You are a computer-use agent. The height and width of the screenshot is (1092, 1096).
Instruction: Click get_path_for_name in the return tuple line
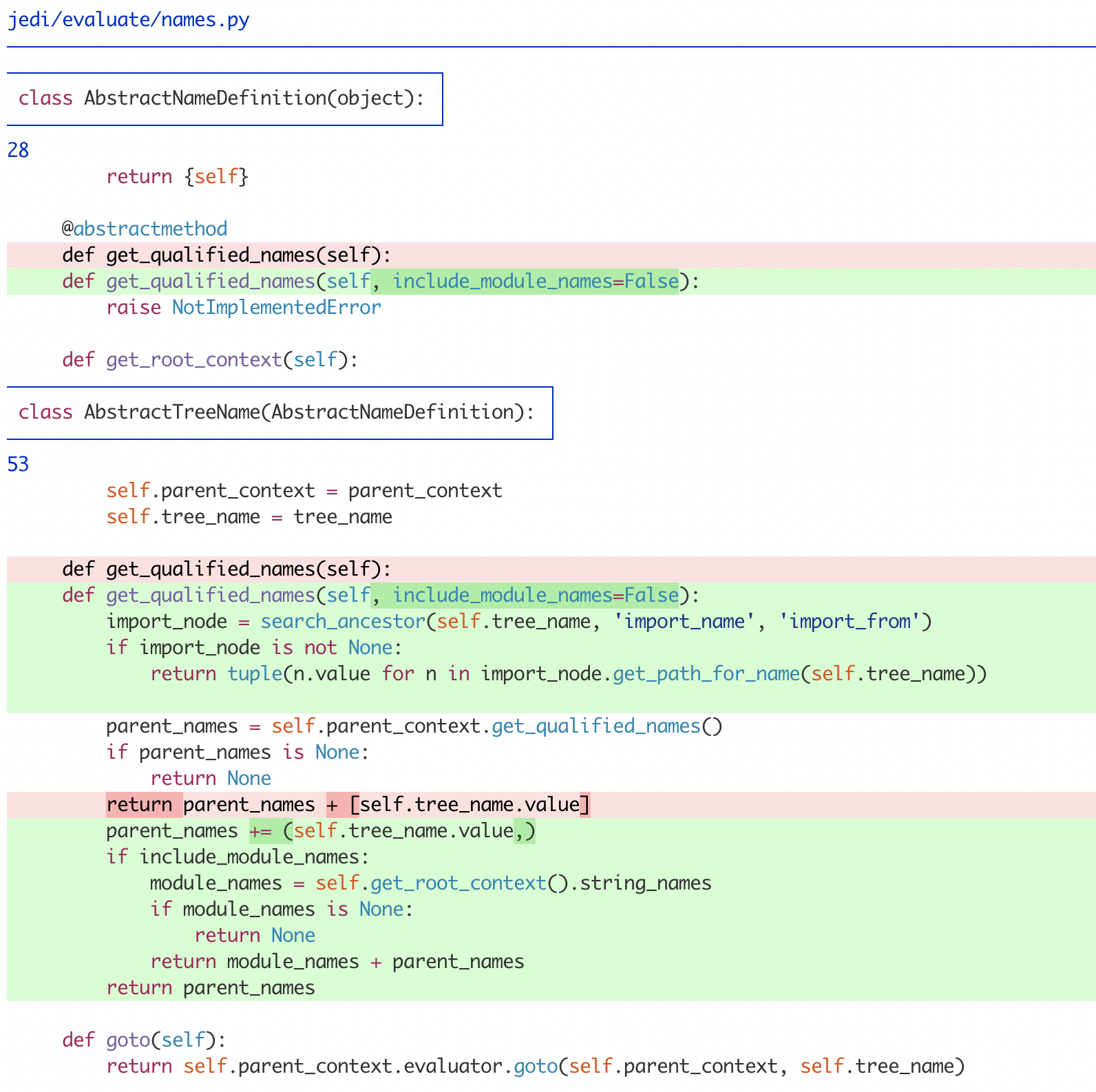click(706, 673)
